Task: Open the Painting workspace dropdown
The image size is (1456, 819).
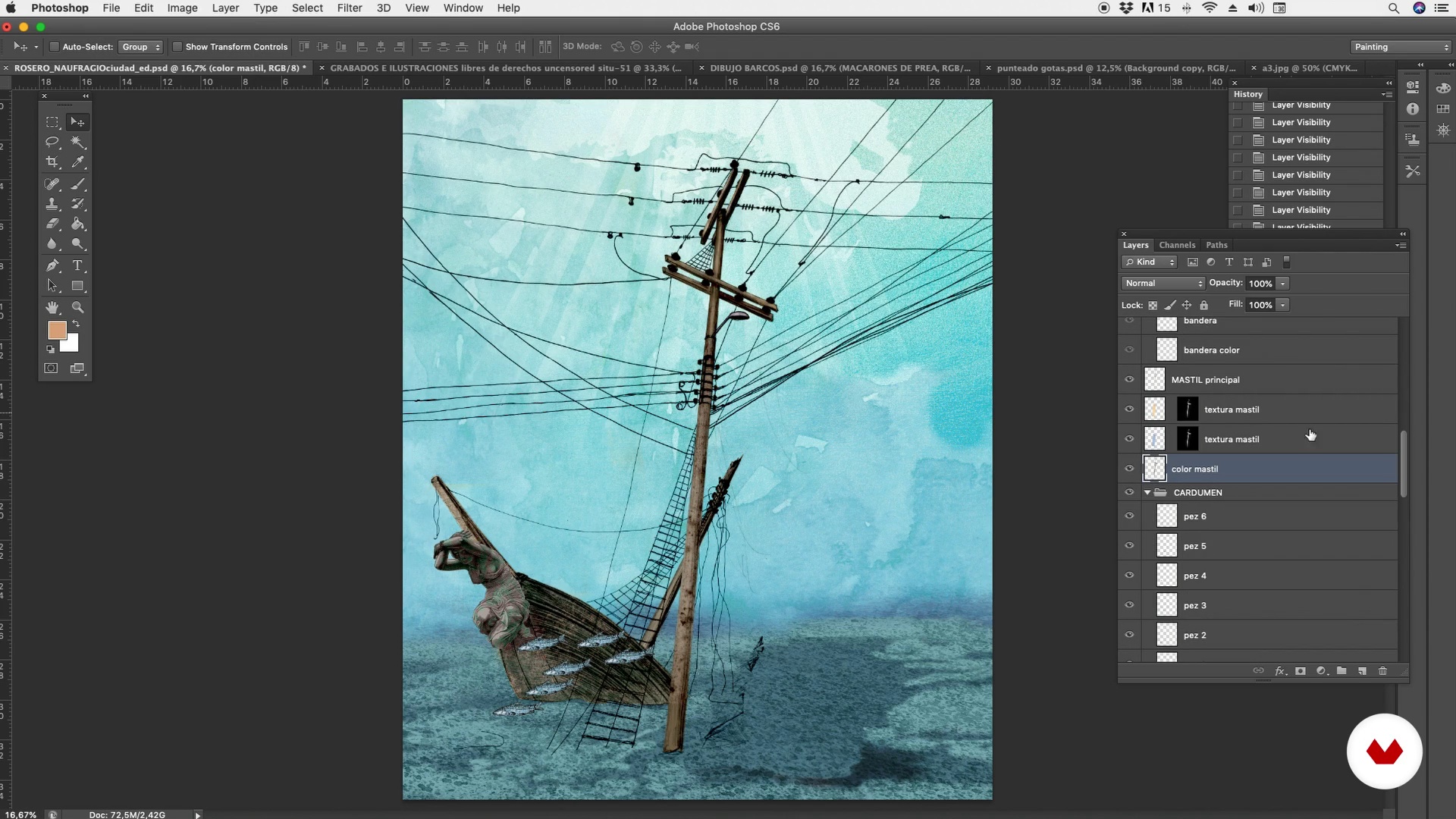Action: coord(1401,47)
